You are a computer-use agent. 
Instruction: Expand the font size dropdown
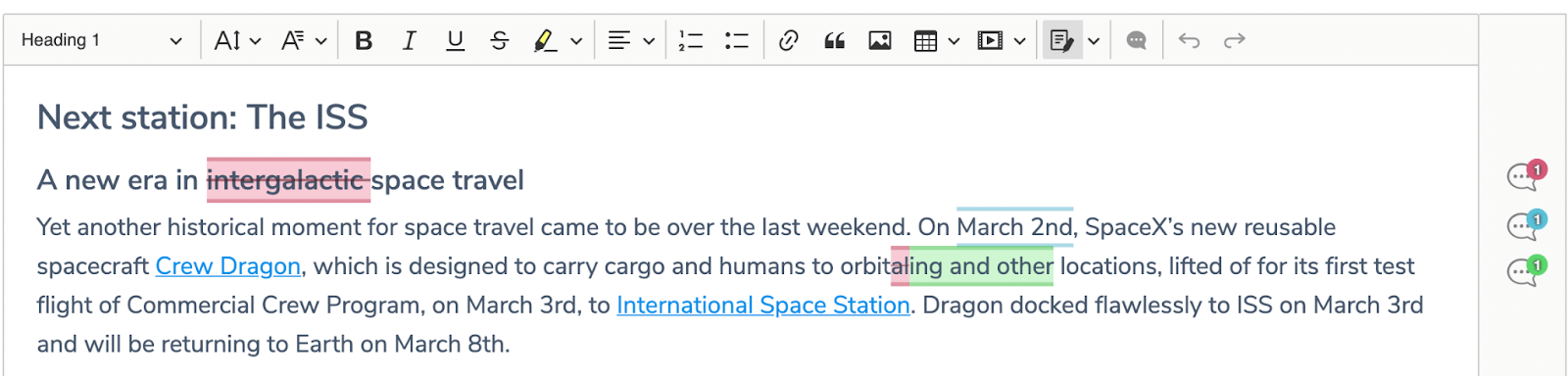click(238, 40)
